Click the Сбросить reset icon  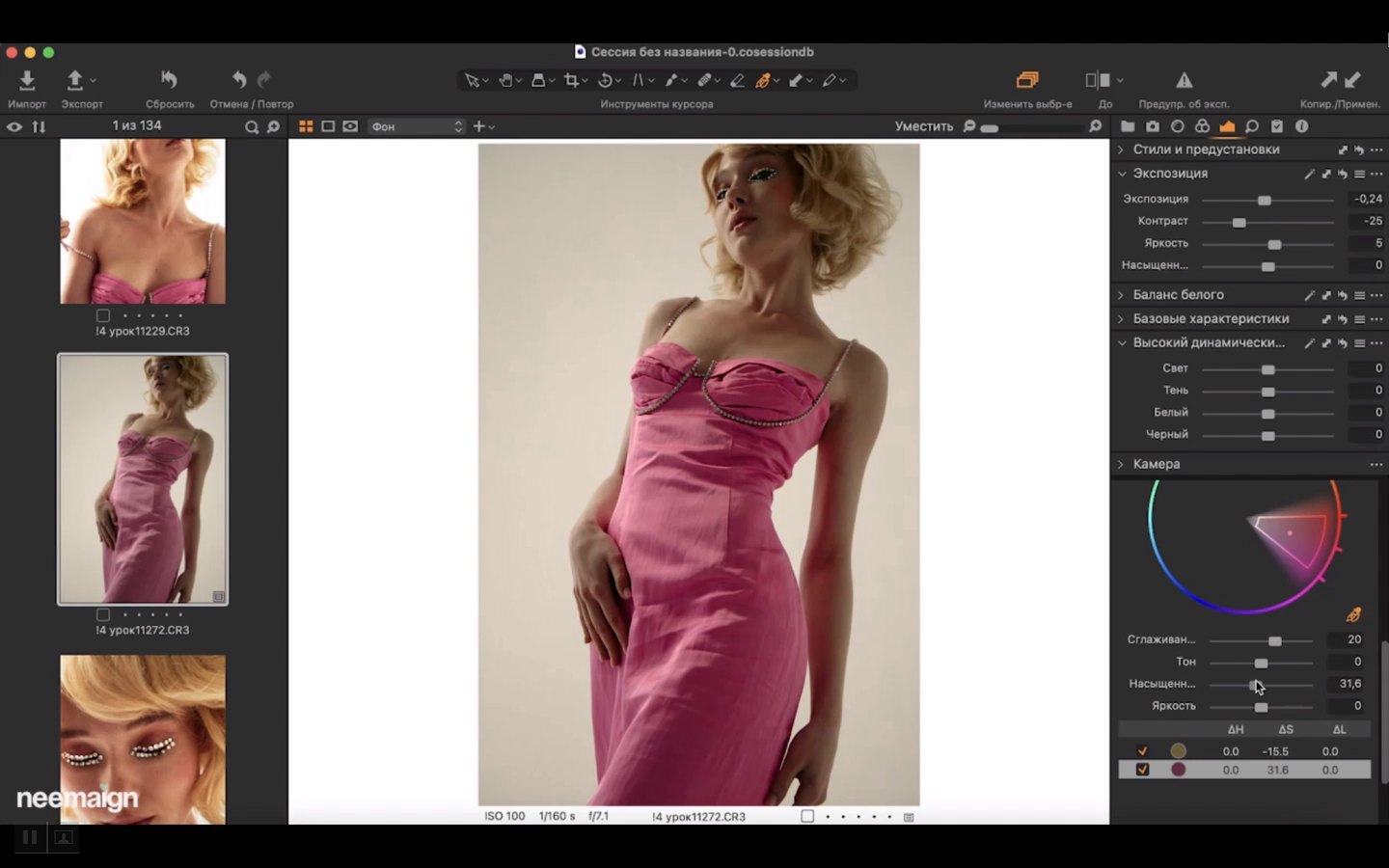(170, 80)
